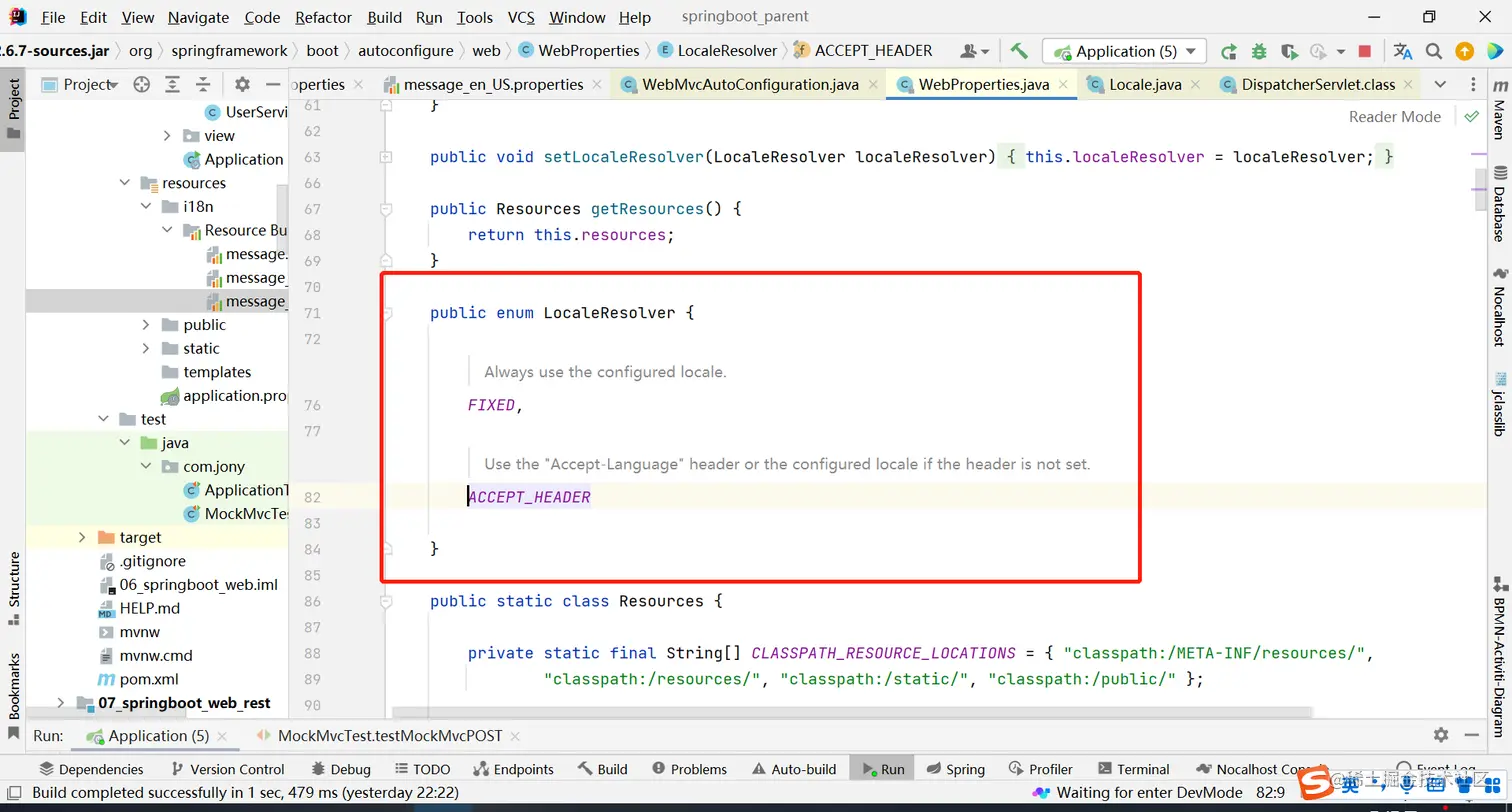Click the orange update arrow icon
1512x812 pixels.
(1464, 51)
